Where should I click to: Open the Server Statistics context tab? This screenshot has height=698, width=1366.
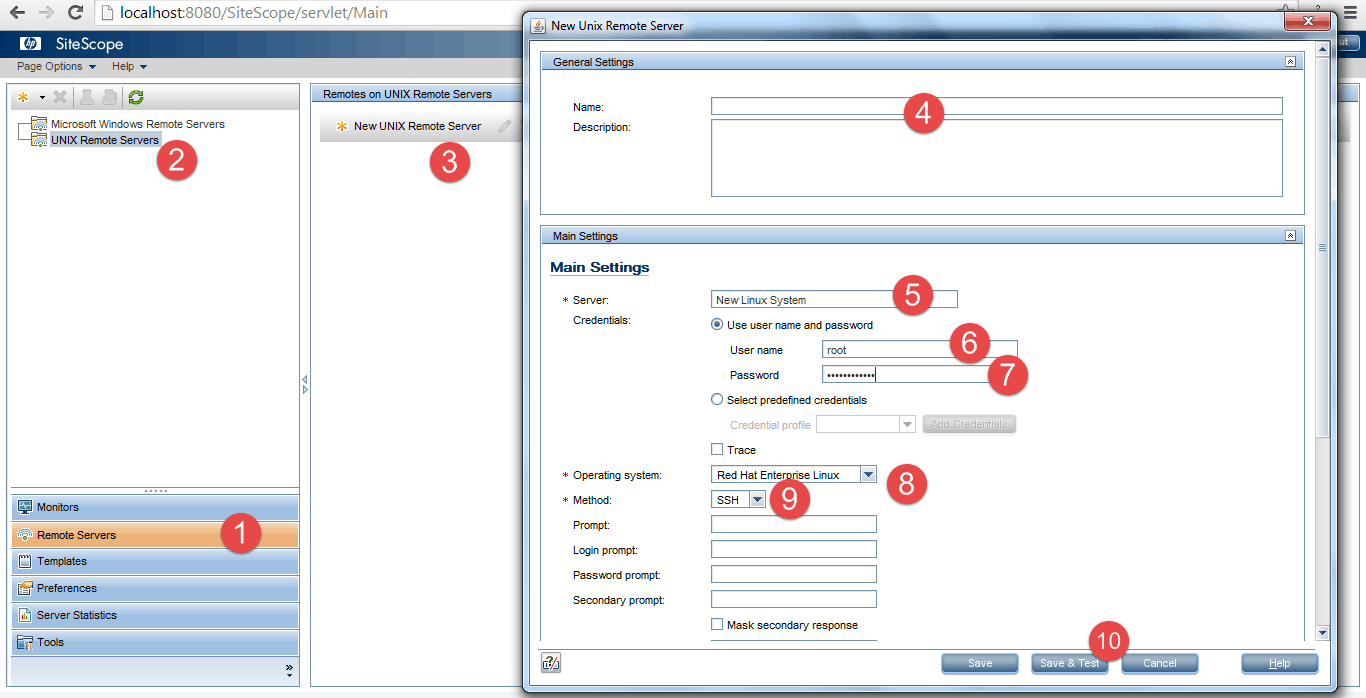pyautogui.click(x=155, y=615)
